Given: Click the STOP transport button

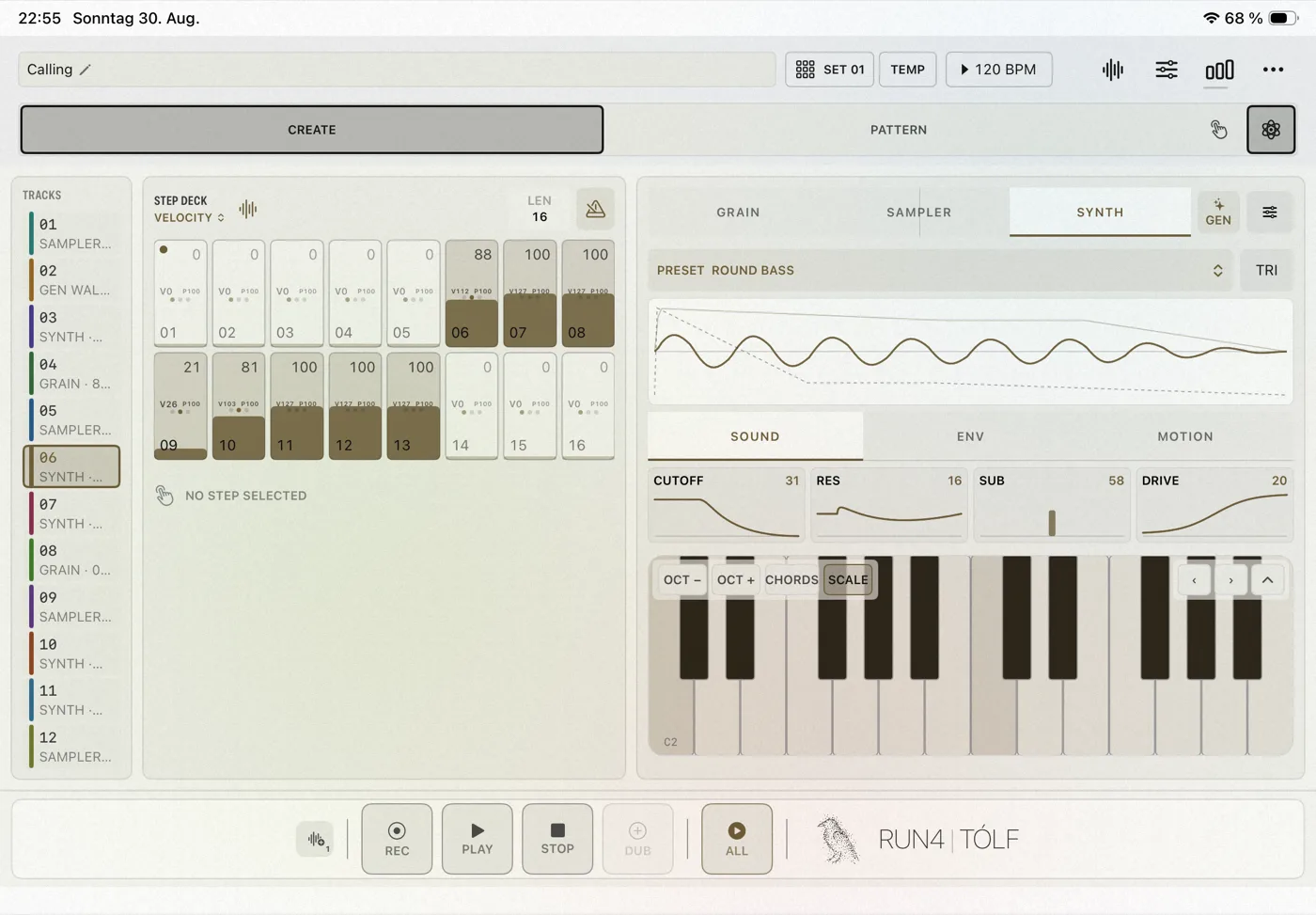Looking at the screenshot, I should pyautogui.click(x=557, y=839).
